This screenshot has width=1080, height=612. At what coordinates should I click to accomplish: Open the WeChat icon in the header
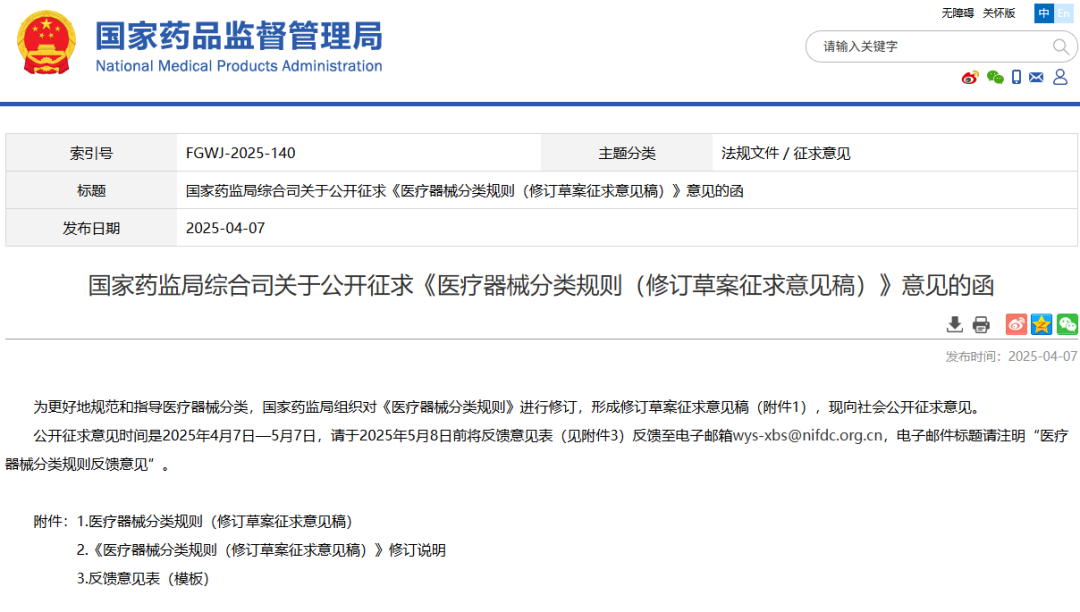pyautogui.click(x=995, y=77)
